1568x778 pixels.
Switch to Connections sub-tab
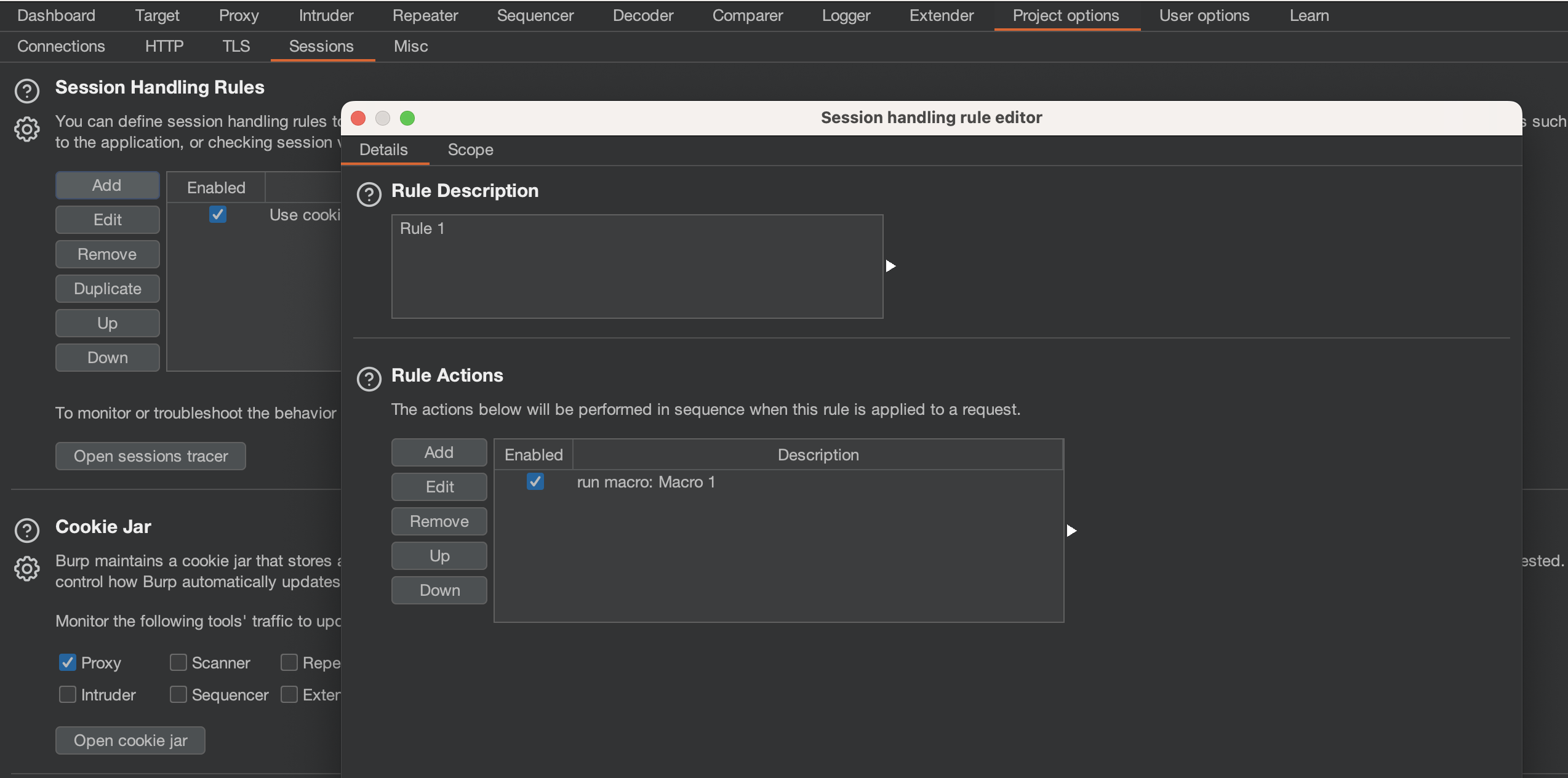point(61,46)
